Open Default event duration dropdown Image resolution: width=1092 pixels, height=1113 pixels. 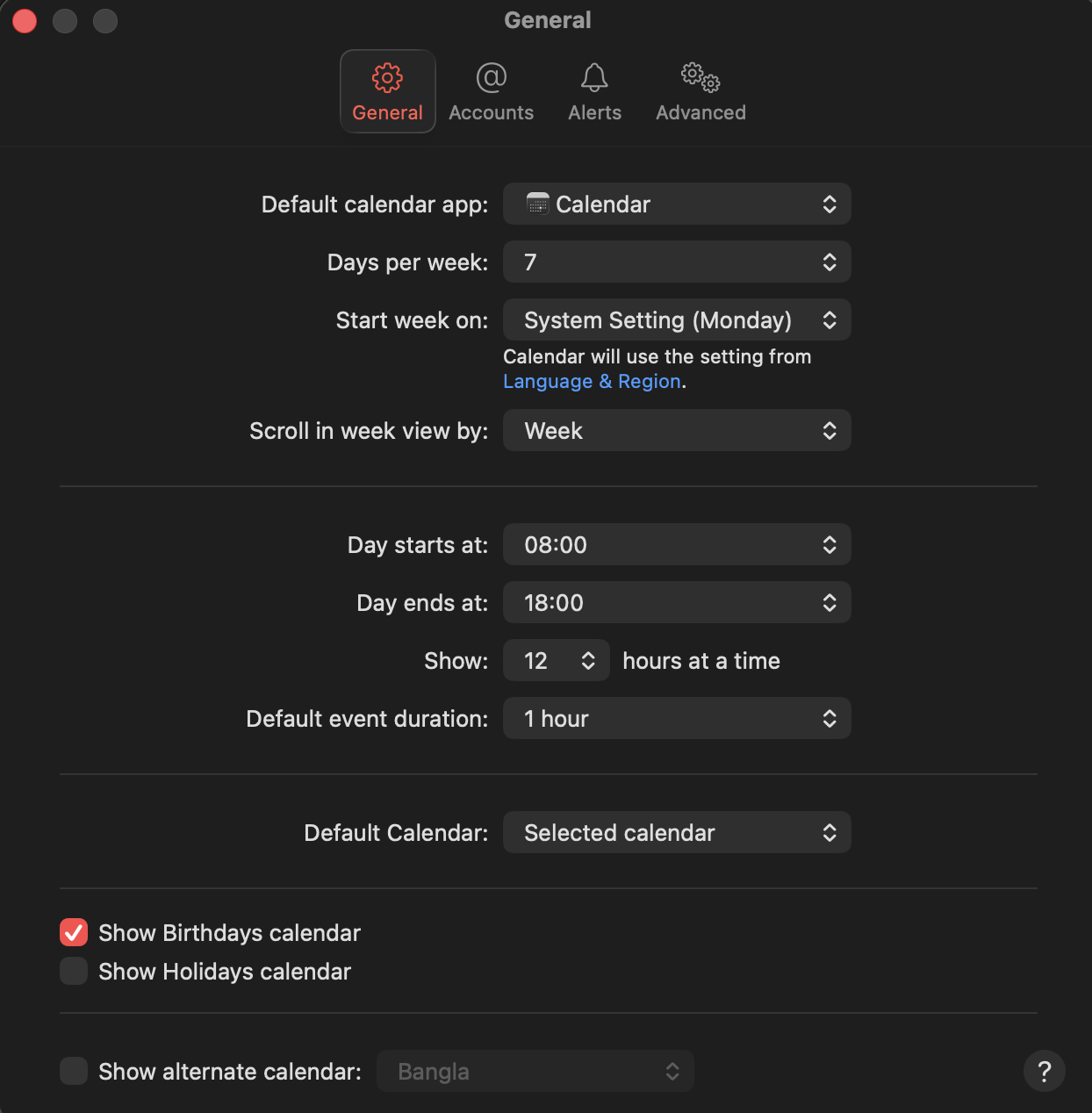tap(676, 719)
